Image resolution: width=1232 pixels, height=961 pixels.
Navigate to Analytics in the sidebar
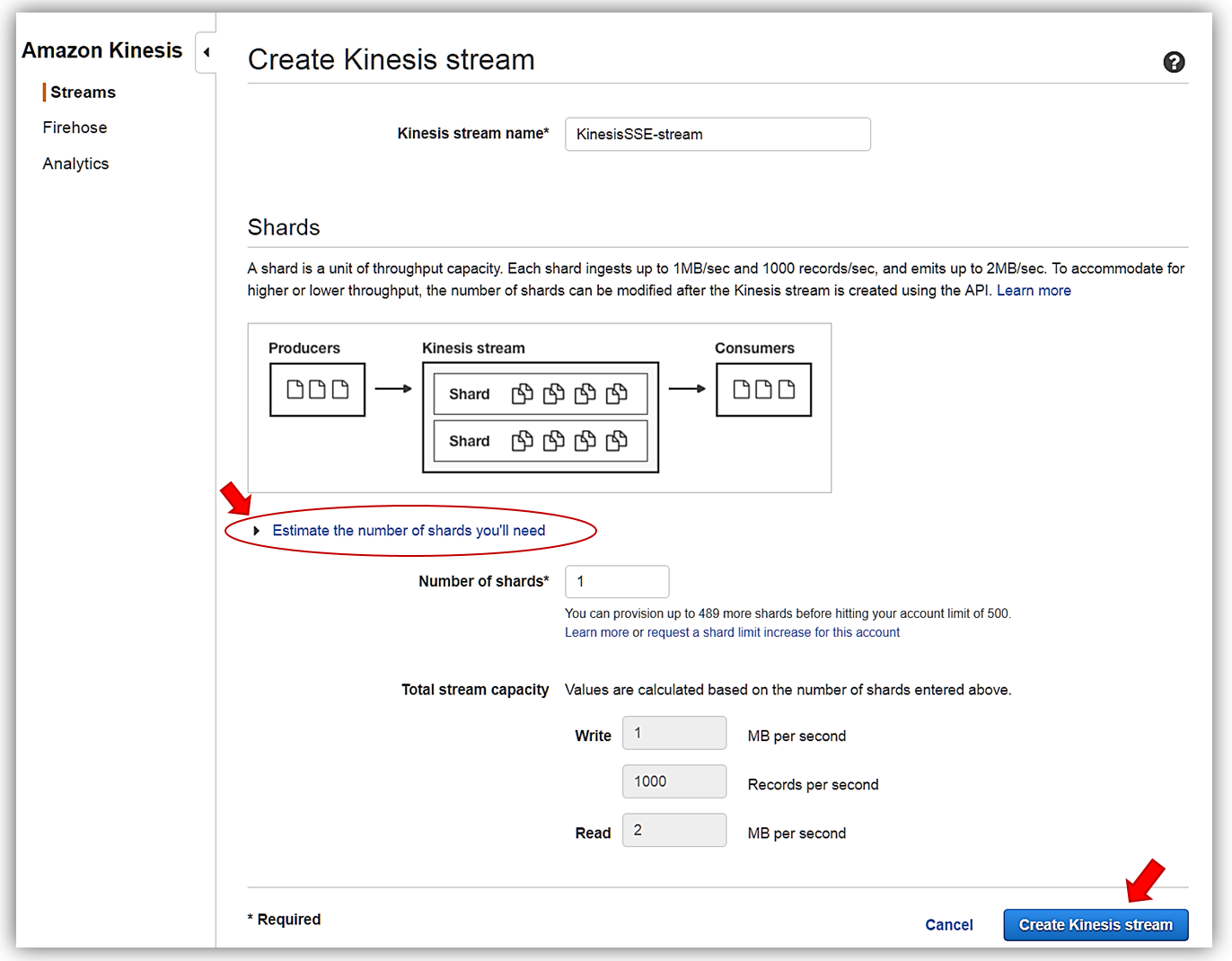pos(75,163)
